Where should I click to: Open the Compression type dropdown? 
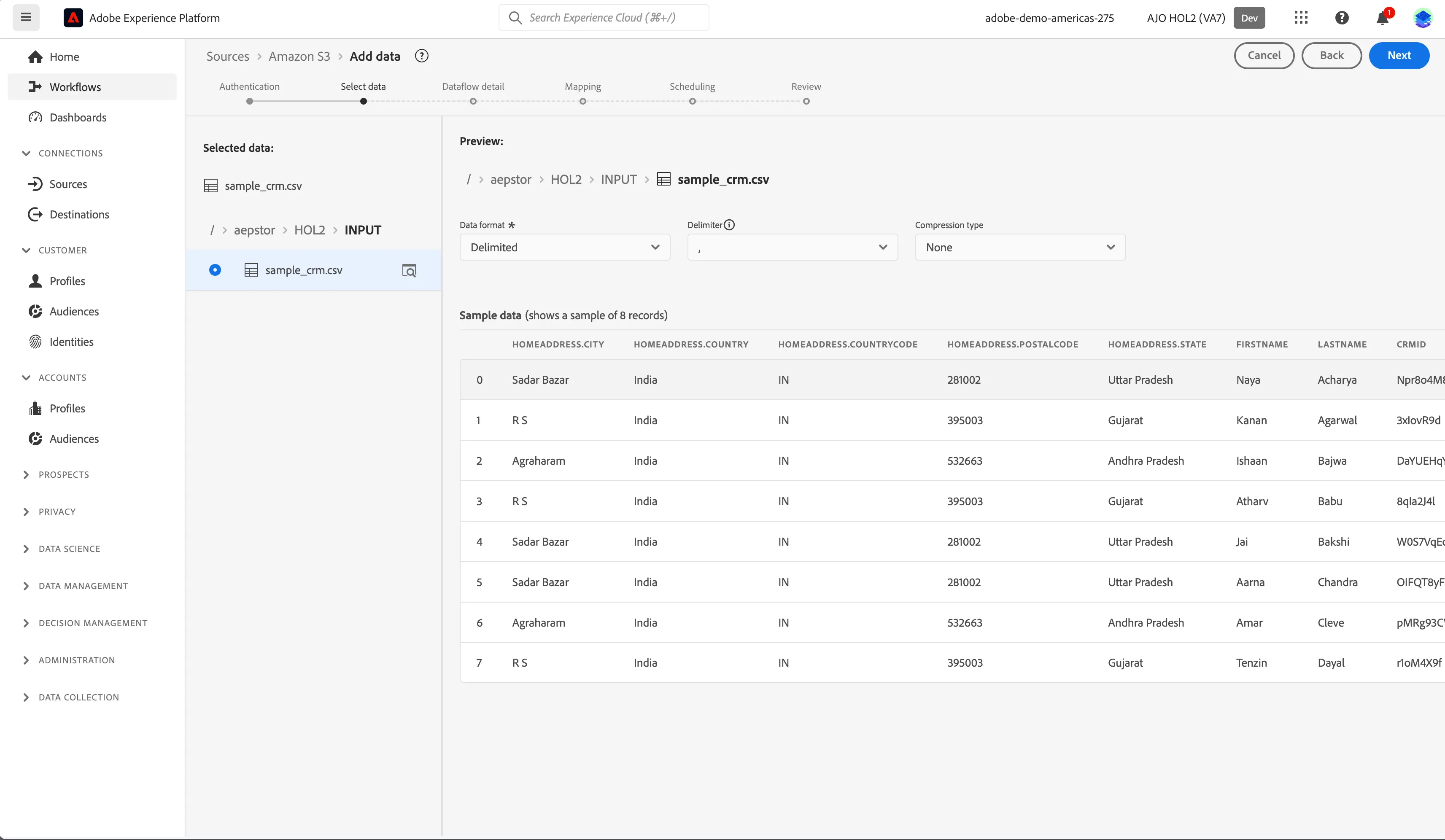tap(1020, 247)
